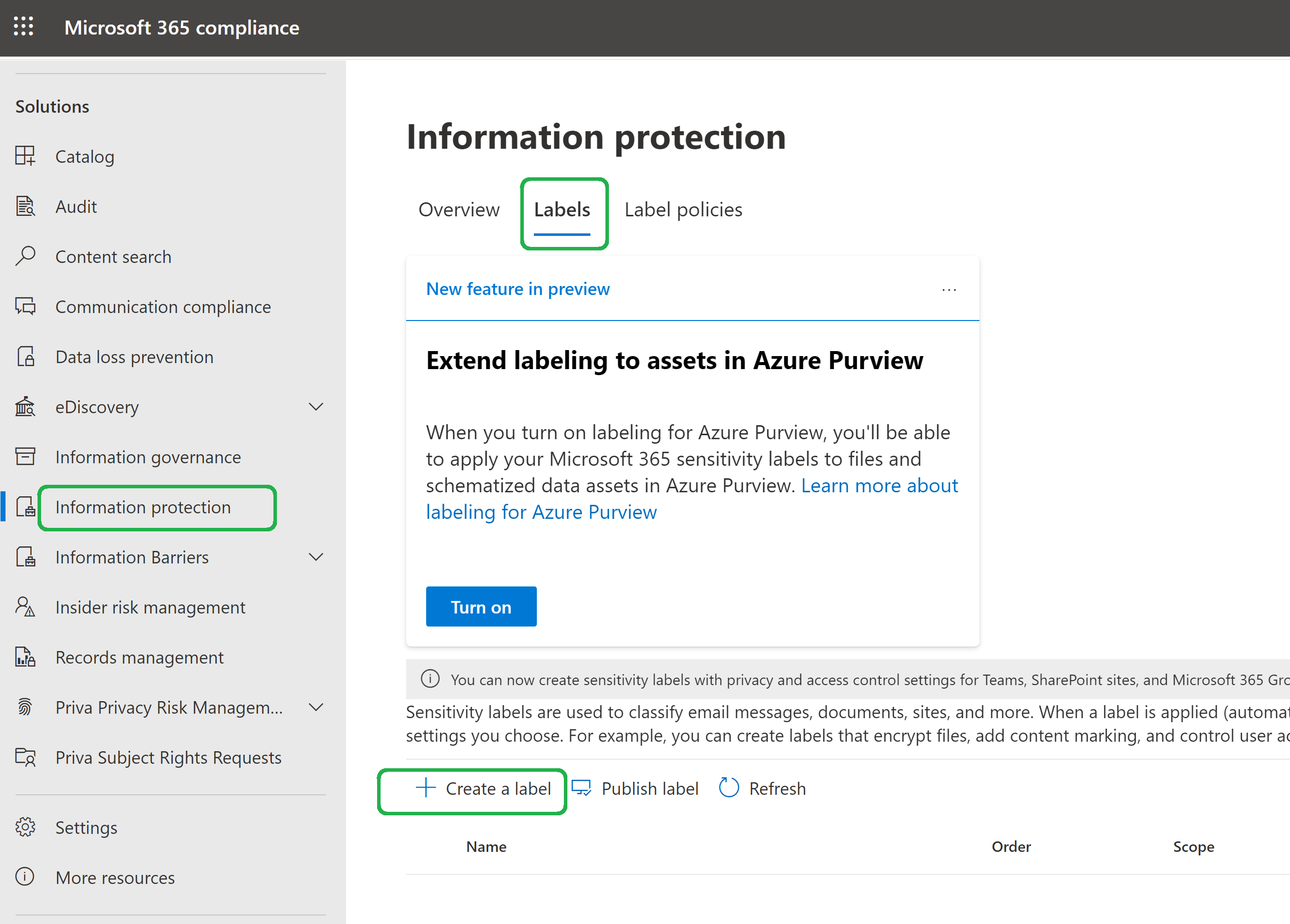Expand the eDiscovery chevron
Screen dimensions: 1290x924
[x=315, y=406]
